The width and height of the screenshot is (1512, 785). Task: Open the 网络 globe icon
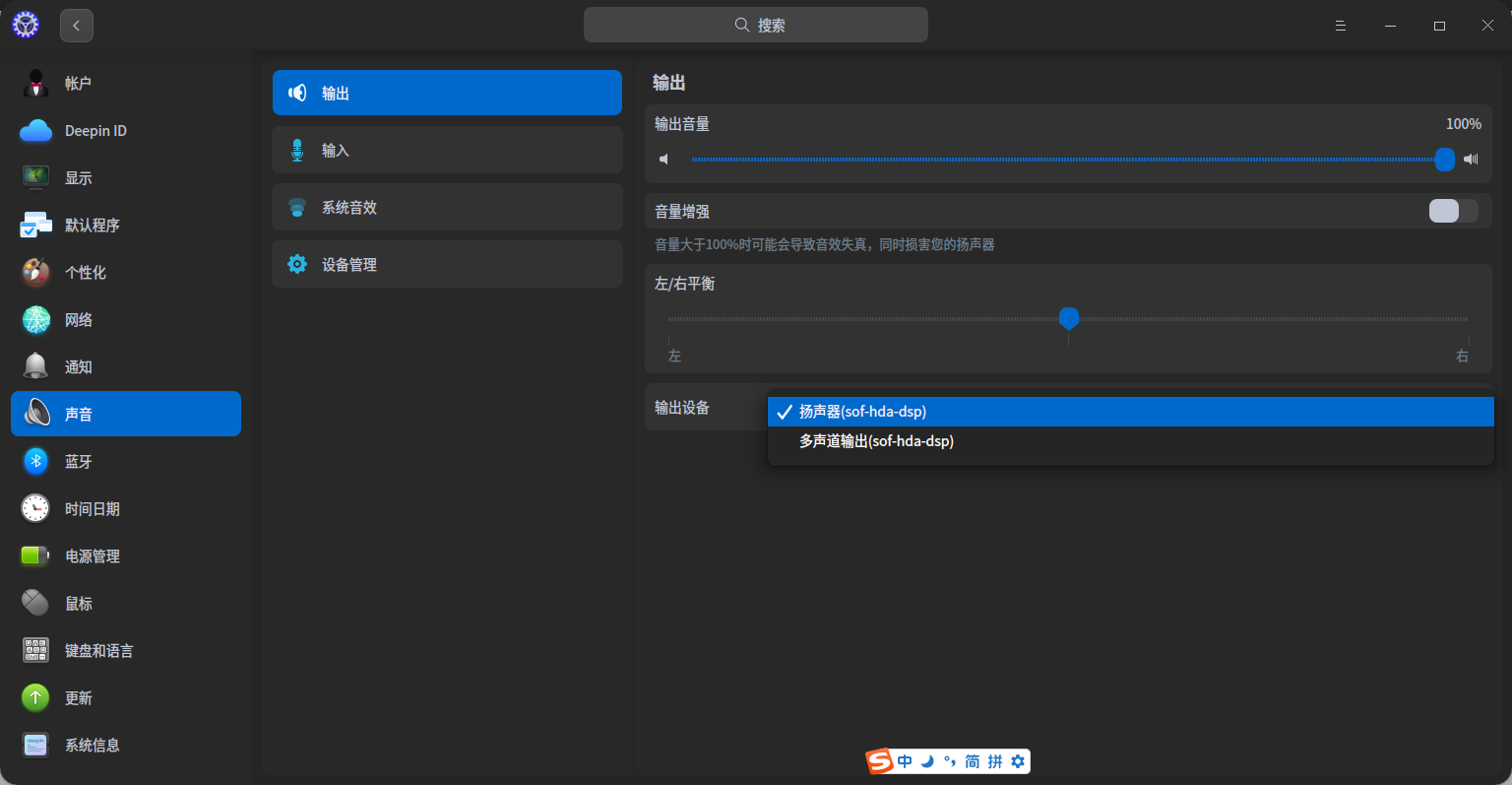pyautogui.click(x=36, y=320)
